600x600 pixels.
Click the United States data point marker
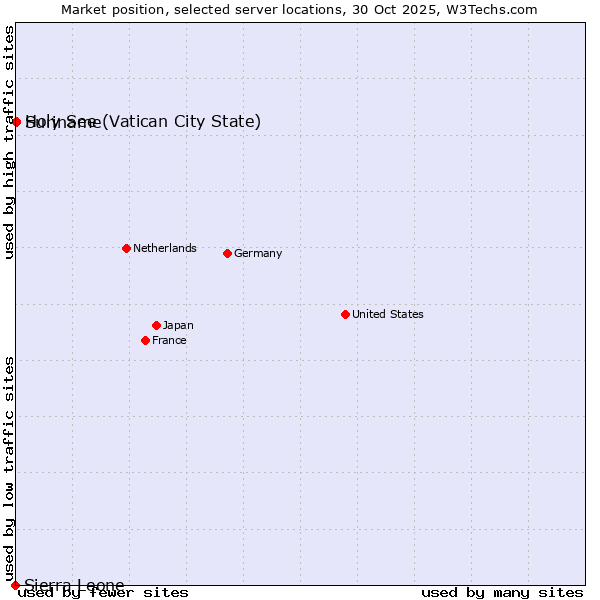(x=345, y=314)
